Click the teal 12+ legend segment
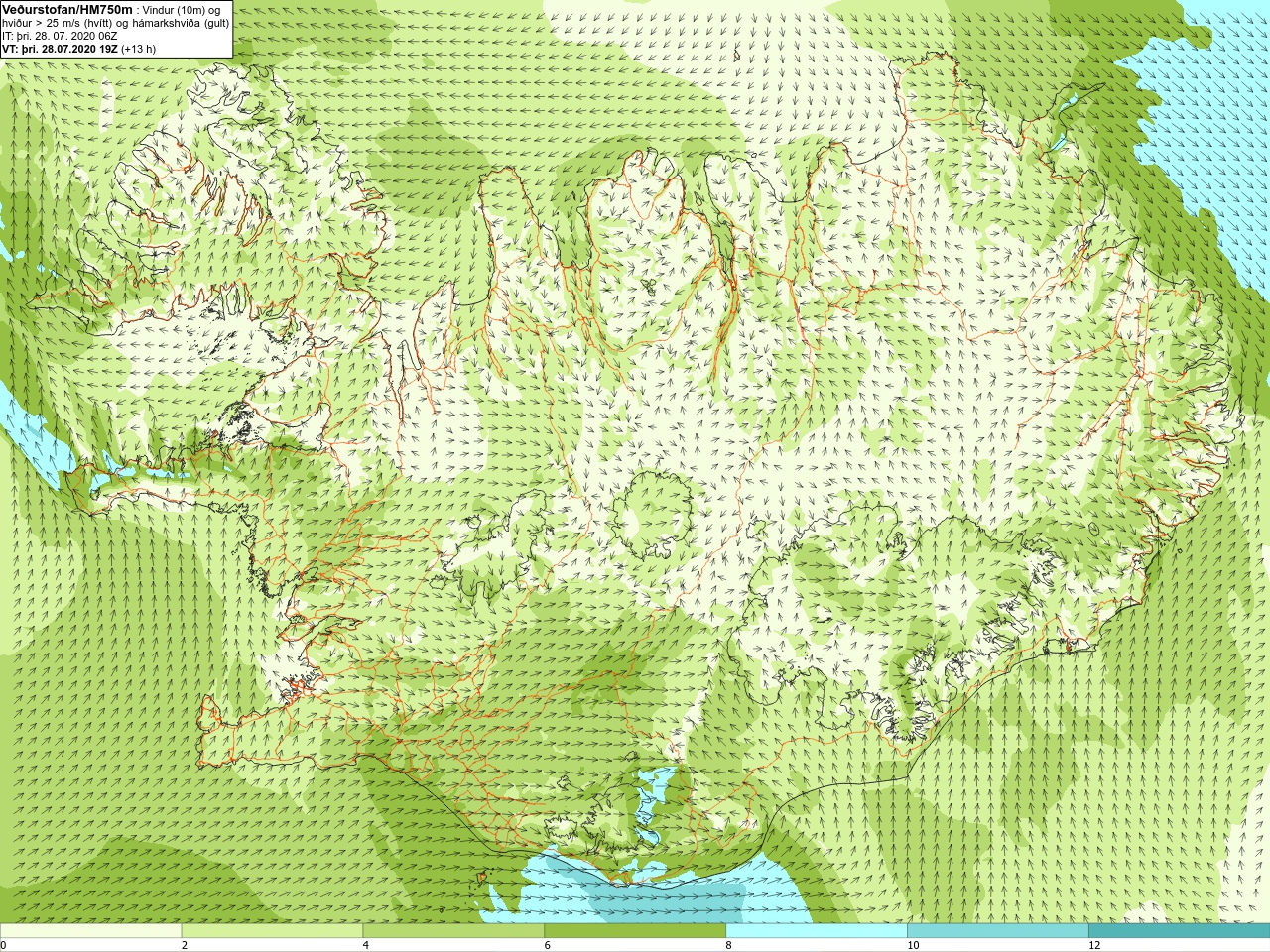Screen dimensions: 1270x952 point(1179,931)
